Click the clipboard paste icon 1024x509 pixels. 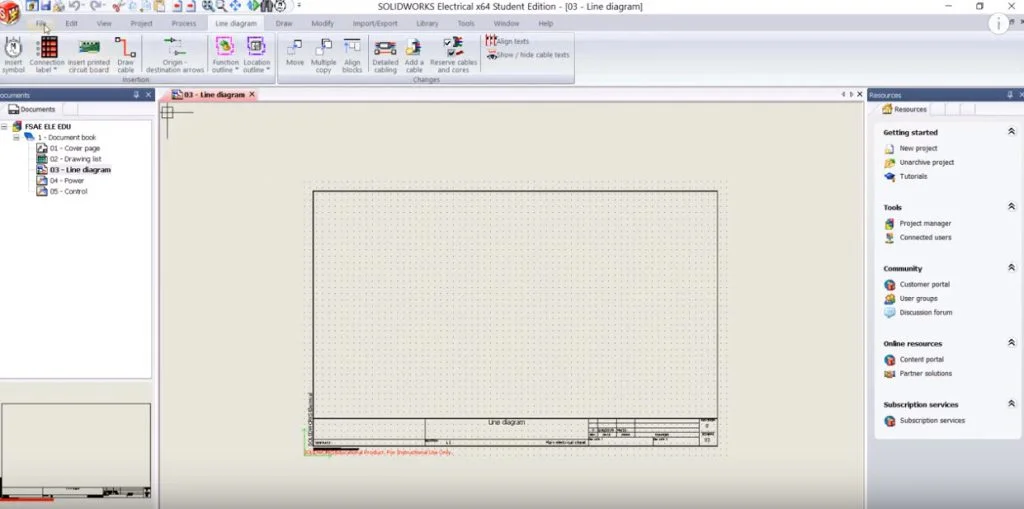tap(159, 6)
